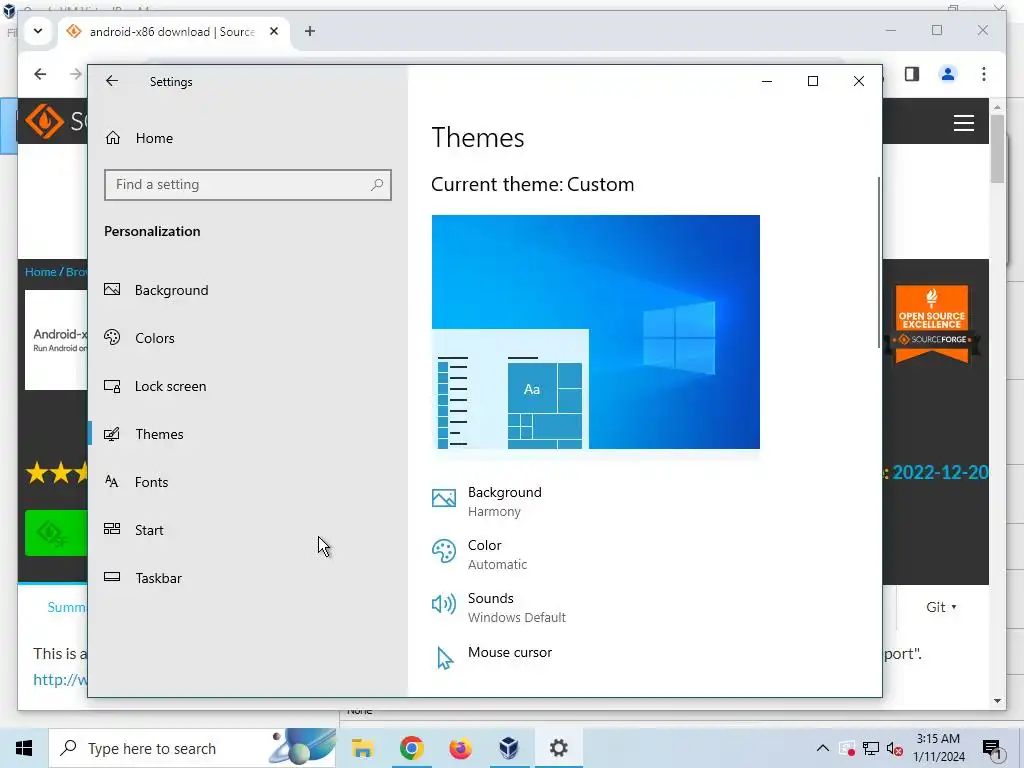Click the muted volume tray icon
The height and width of the screenshot is (768, 1024).
pyautogui.click(x=894, y=749)
